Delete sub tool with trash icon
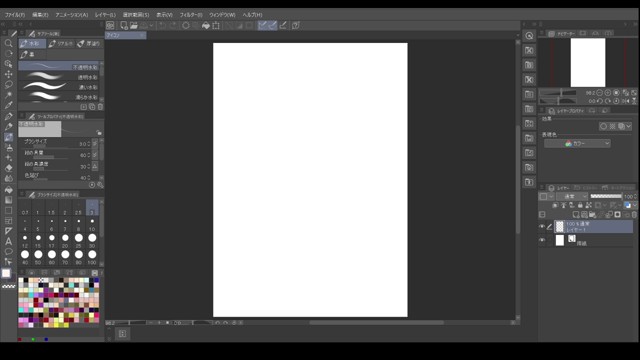The width and height of the screenshot is (640, 360). 100,107
